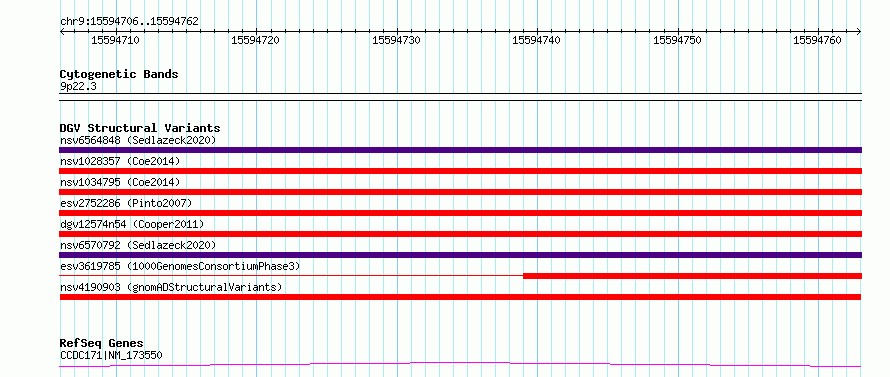The height and width of the screenshot is (377, 890).
Task: Click label nsv4190903 (gnomADStructuralVariants)
Action: pyautogui.click(x=171, y=287)
